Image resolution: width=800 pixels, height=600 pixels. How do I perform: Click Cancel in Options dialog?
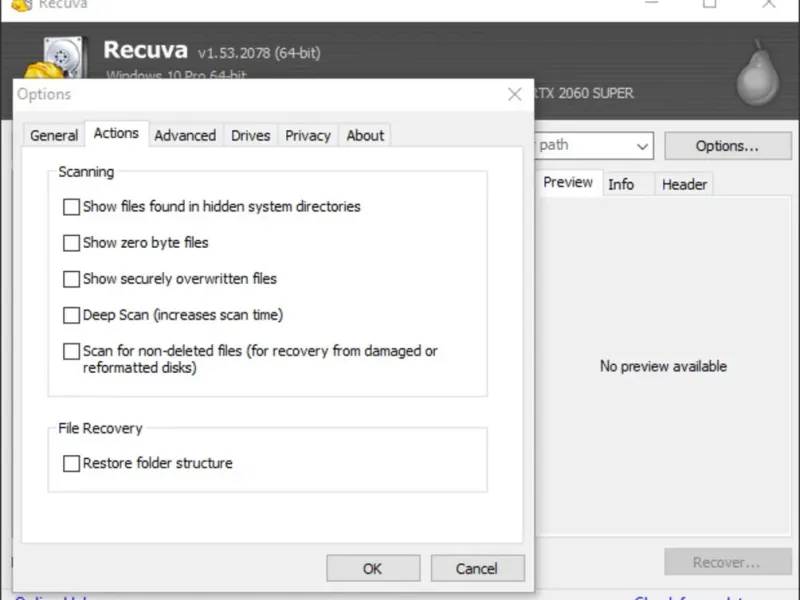(x=477, y=568)
